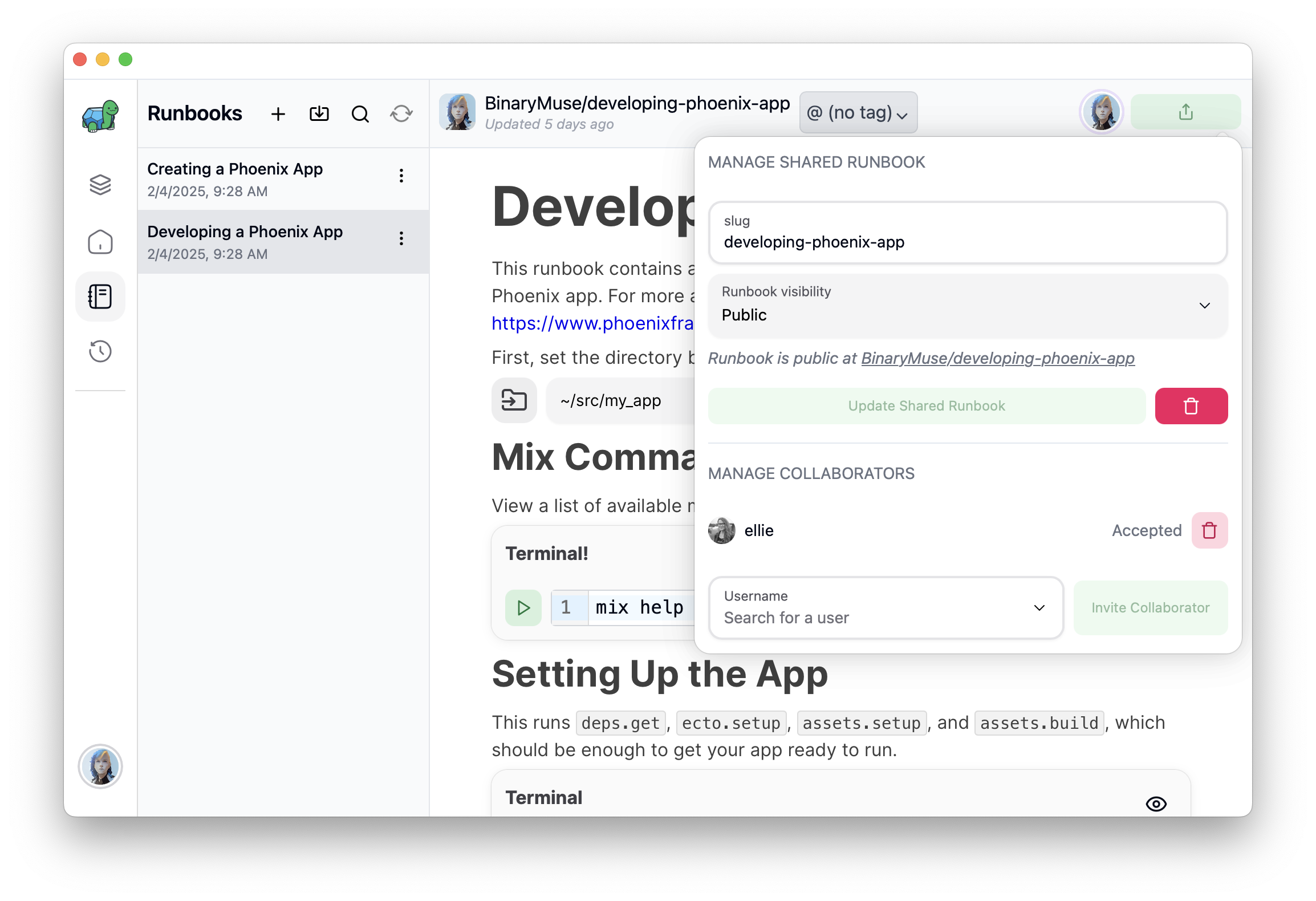Click the MANAGE COLLABORATORS section label

point(811,473)
